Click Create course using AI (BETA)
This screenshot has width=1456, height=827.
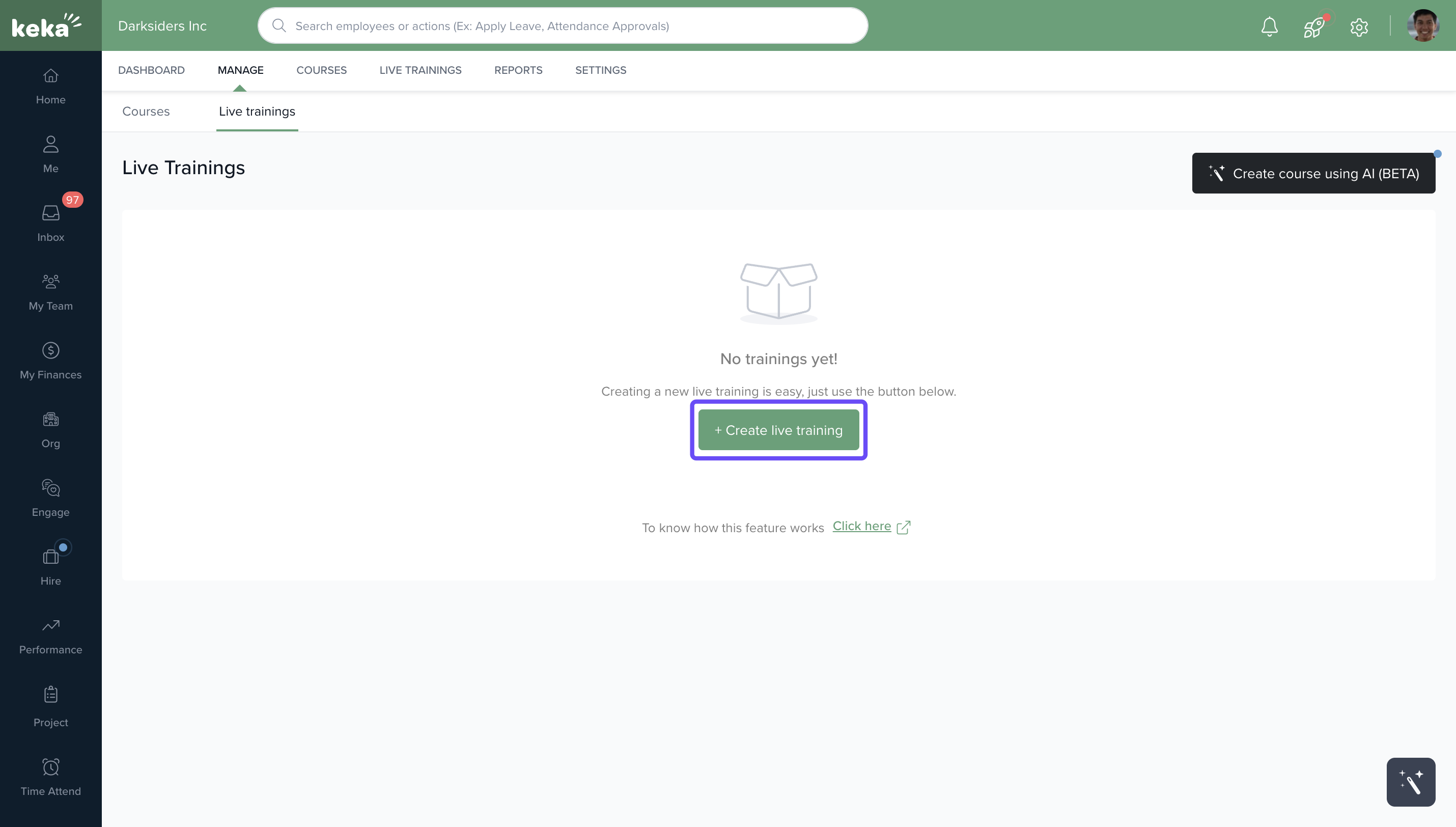1313,173
